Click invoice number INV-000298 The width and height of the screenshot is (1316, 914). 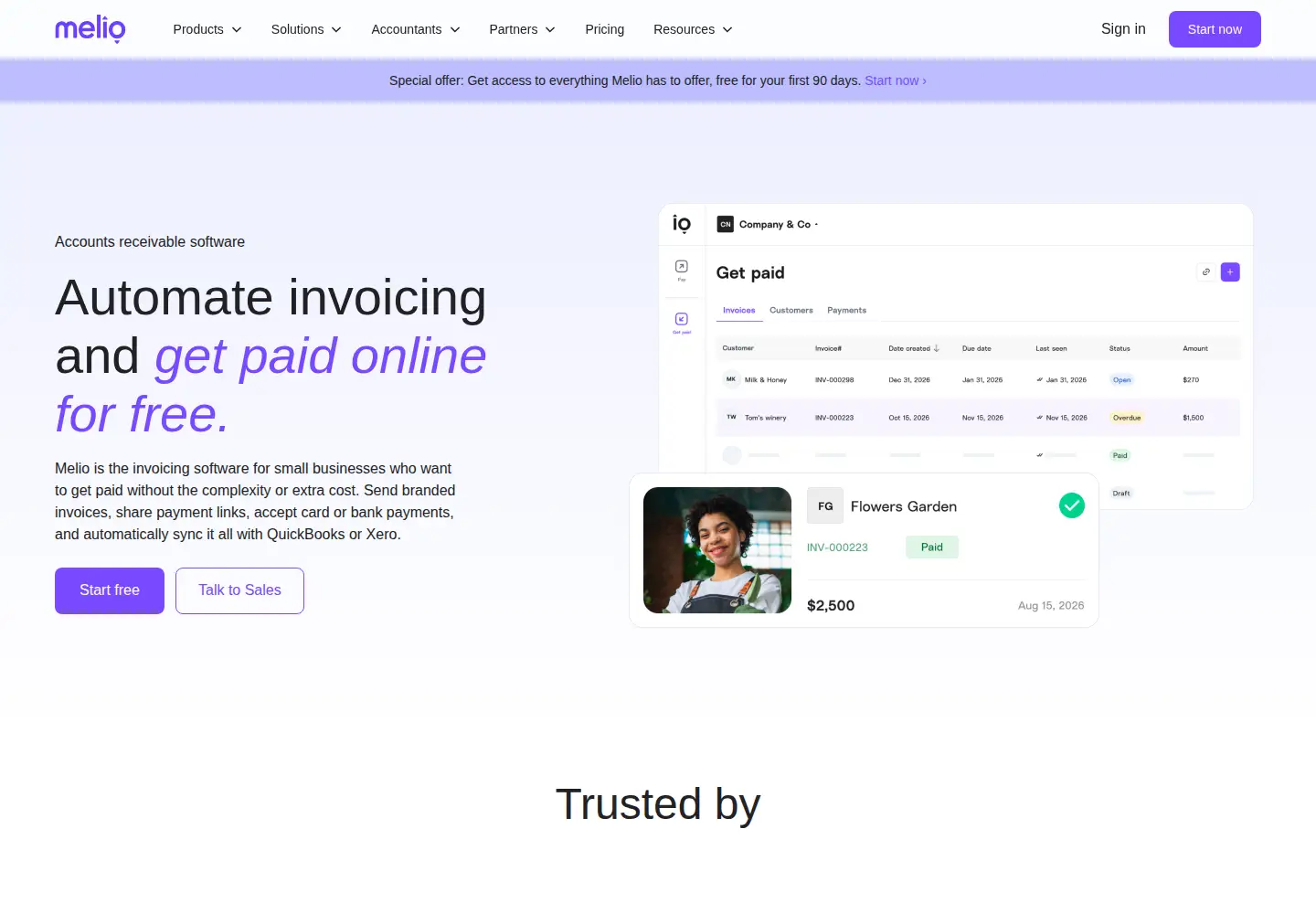[x=834, y=380]
